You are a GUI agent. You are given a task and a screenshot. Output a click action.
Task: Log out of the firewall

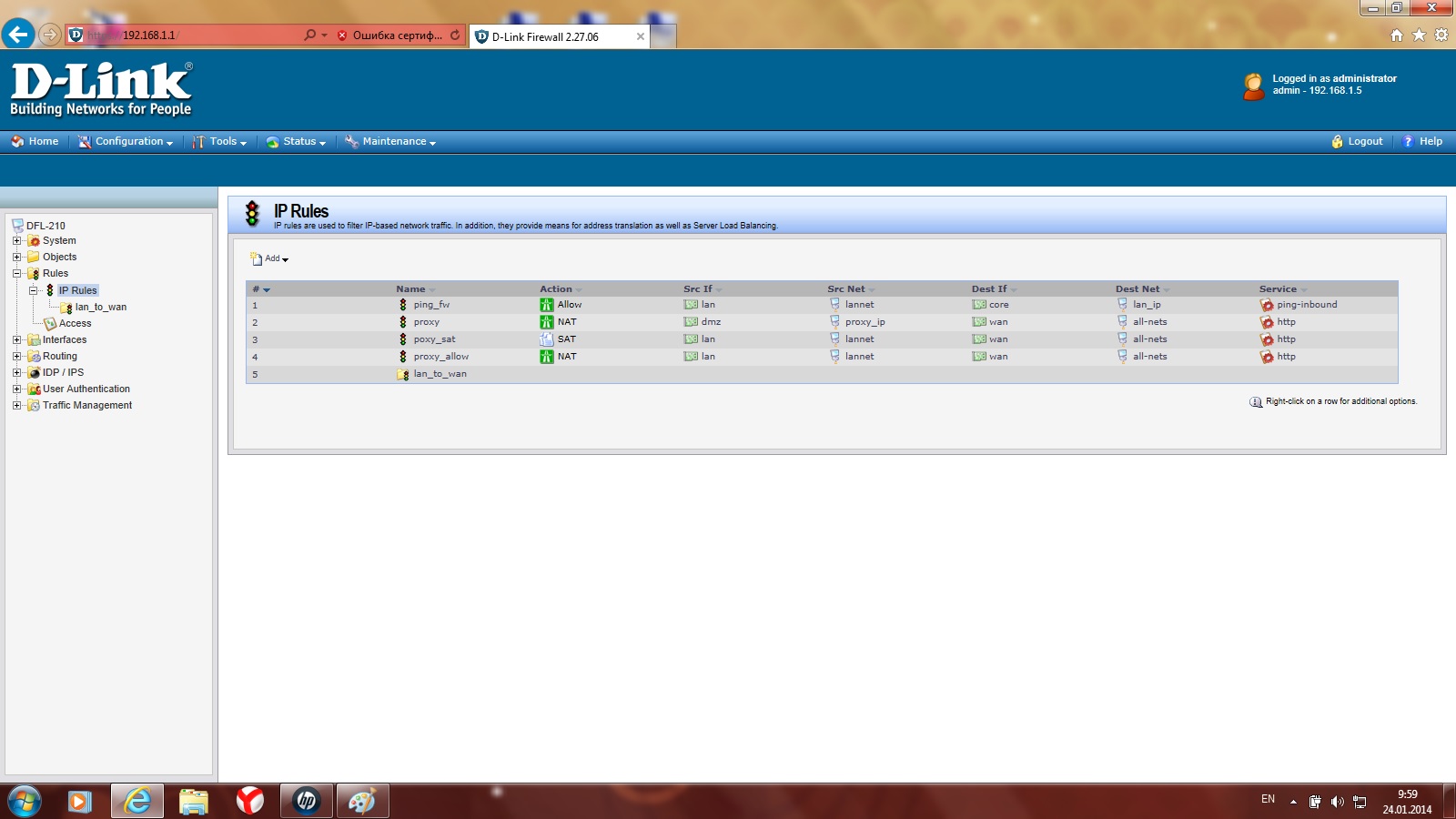pyautogui.click(x=1357, y=141)
